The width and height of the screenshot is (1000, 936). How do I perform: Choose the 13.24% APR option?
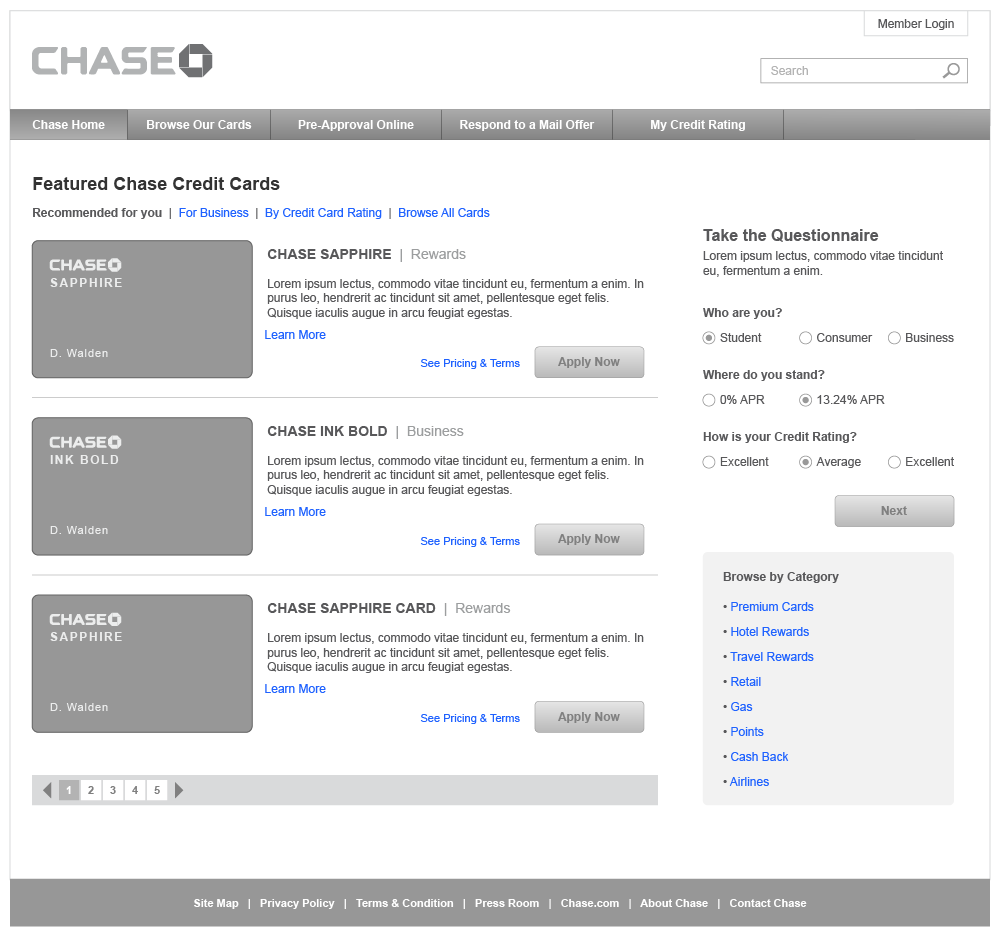click(805, 400)
